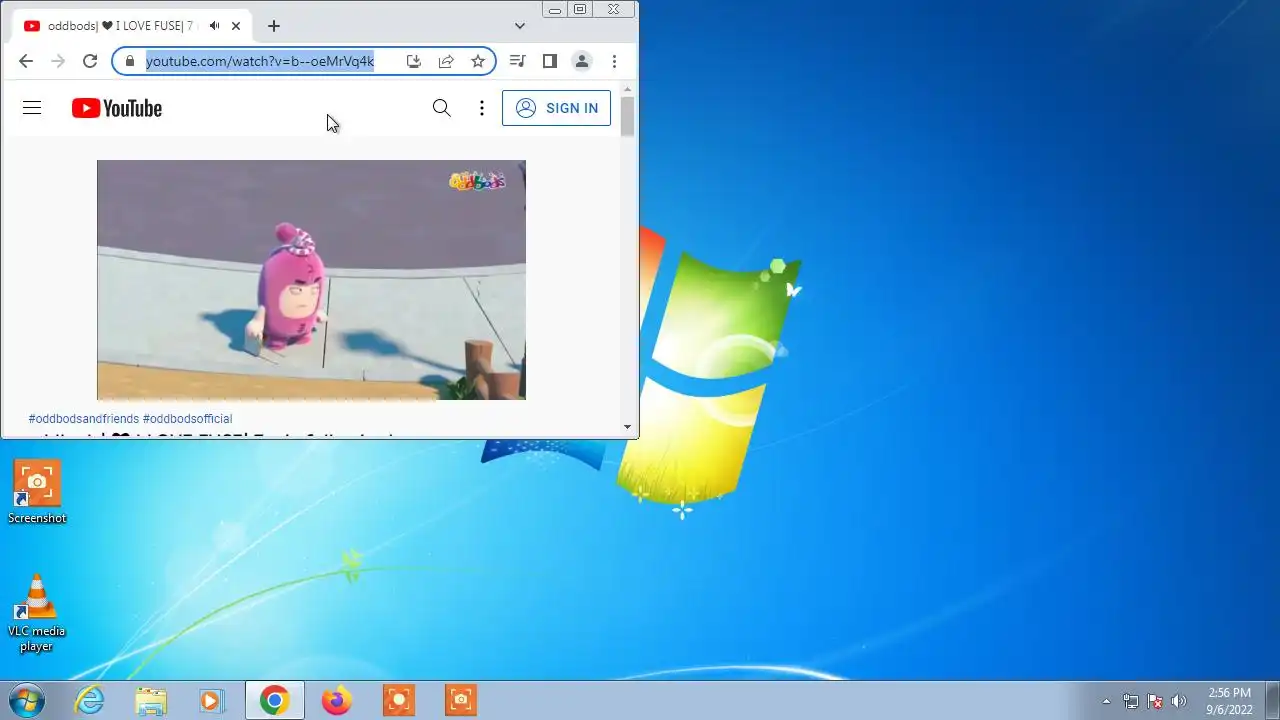Open the Screenshot desktop shortcut
The width and height of the screenshot is (1280, 720).
pos(37,492)
